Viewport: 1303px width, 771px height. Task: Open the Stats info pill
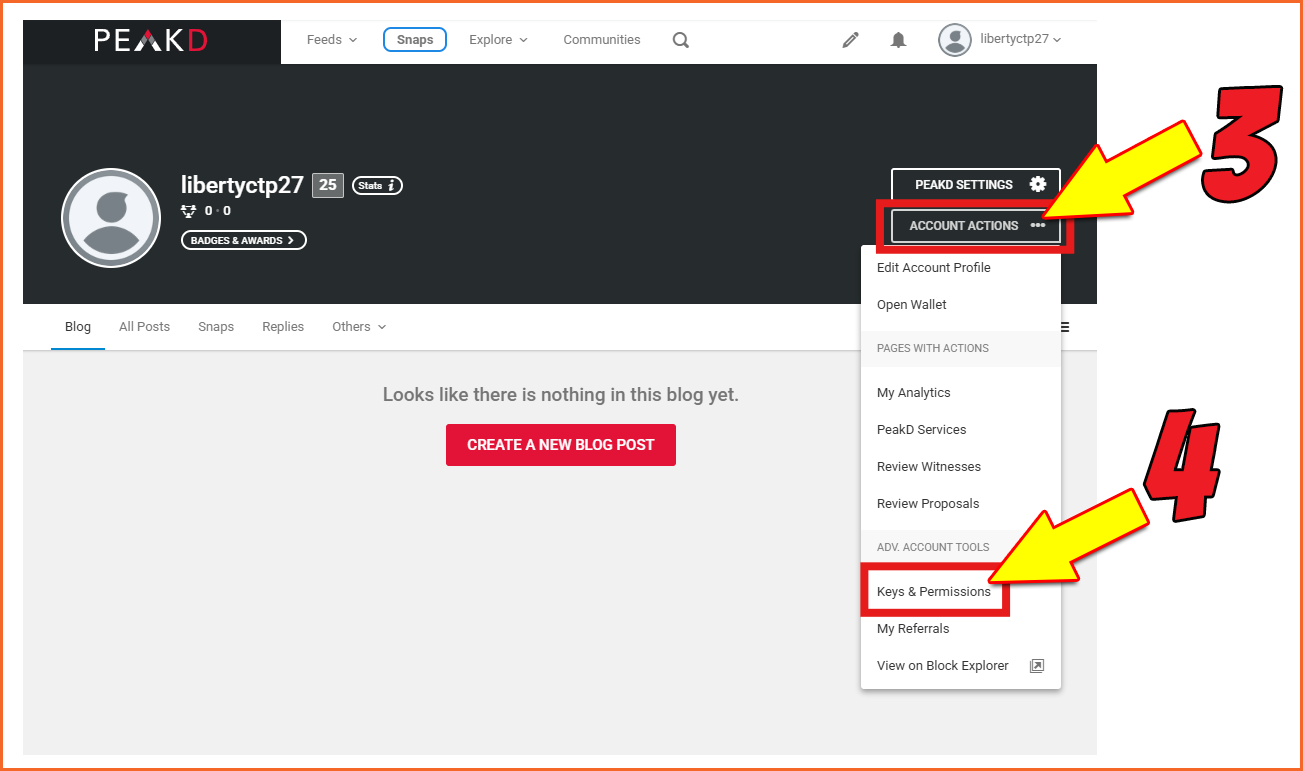377,185
